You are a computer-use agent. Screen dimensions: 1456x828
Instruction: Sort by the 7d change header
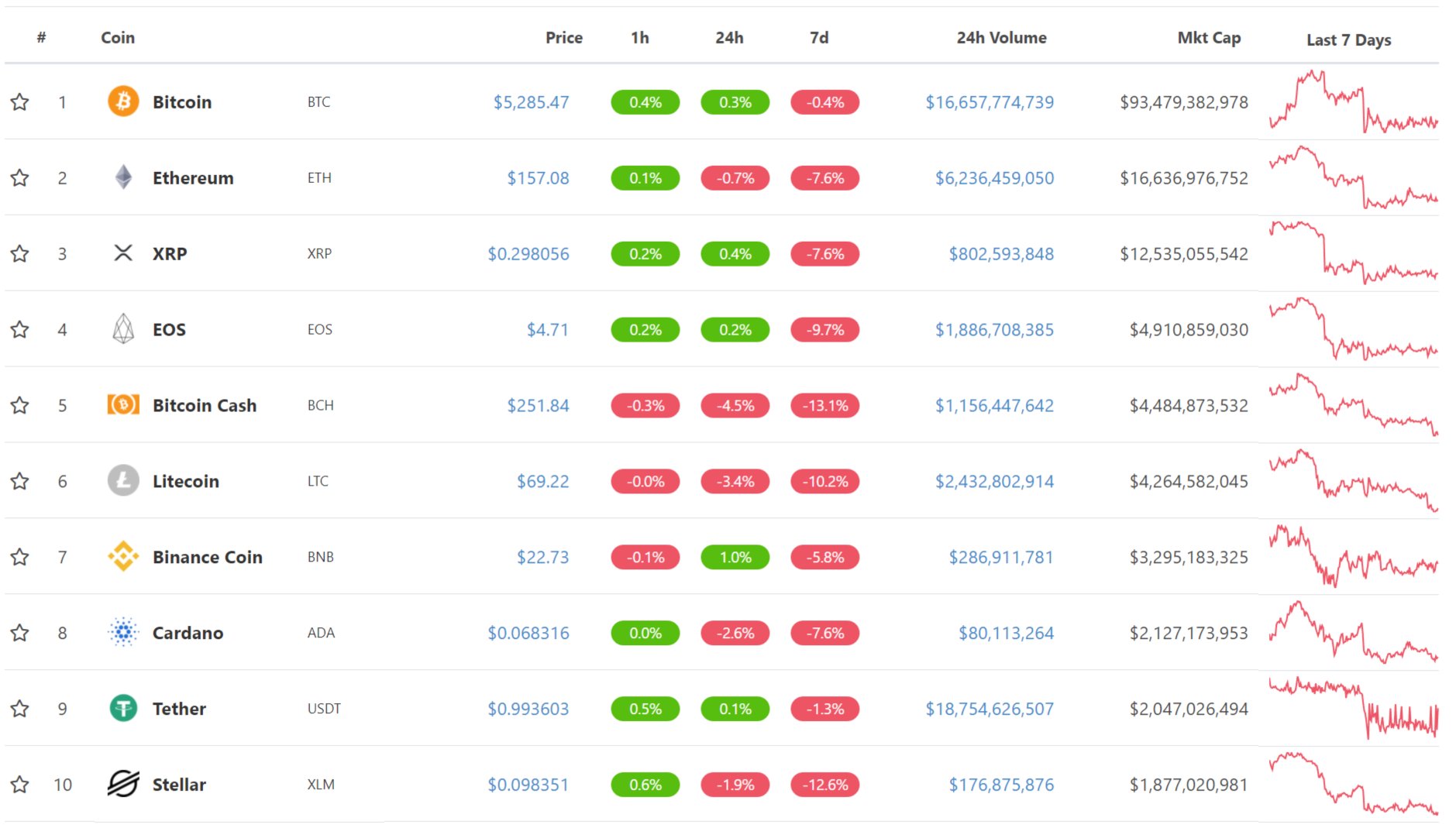pyautogui.click(x=819, y=37)
